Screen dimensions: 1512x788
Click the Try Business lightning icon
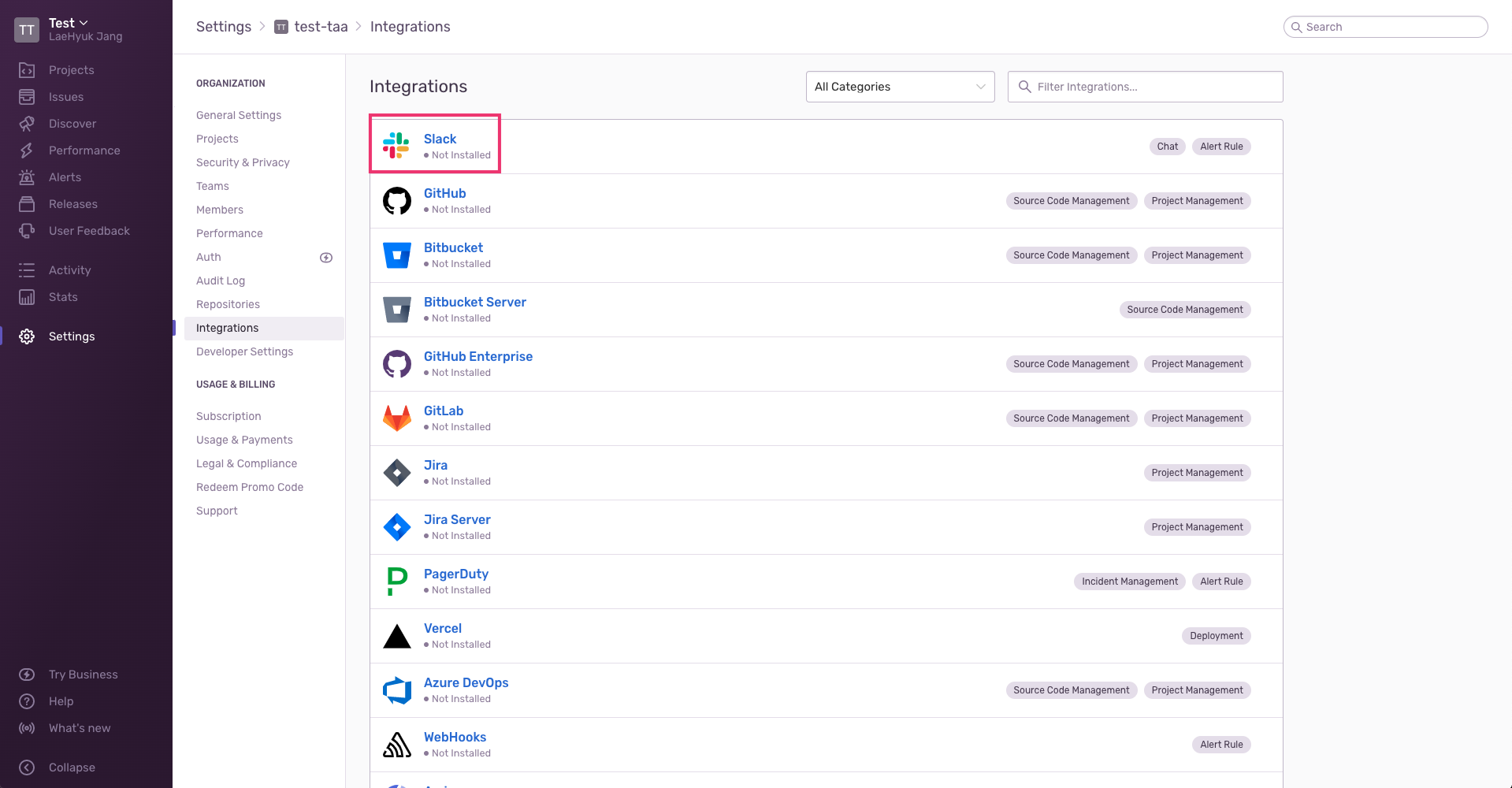(27, 675)
